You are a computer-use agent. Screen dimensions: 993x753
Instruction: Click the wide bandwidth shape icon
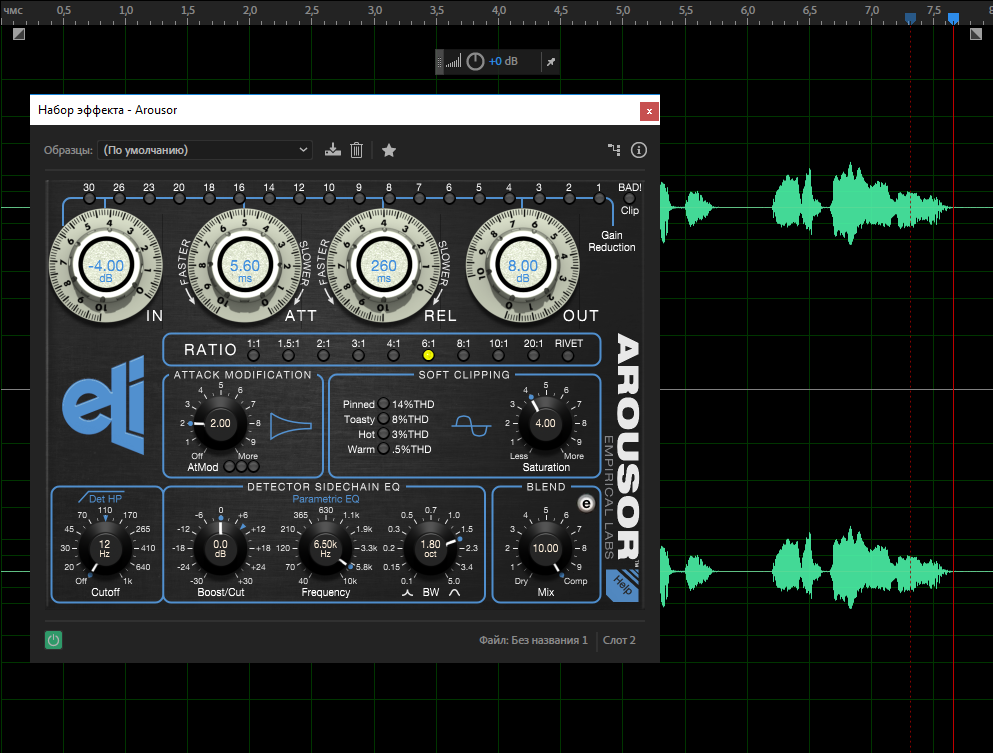coord(455,593)
